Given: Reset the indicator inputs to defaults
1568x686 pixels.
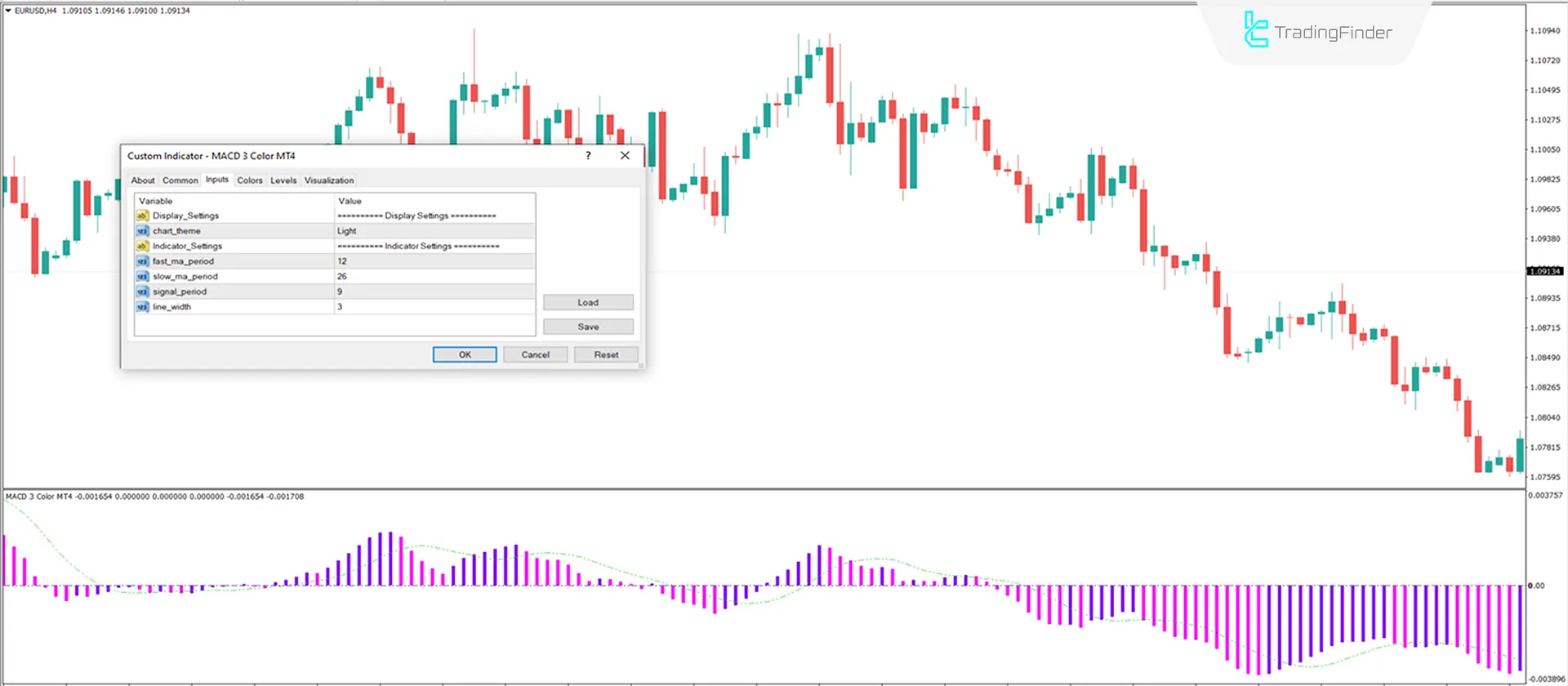Looking at the screenshot, I should tap(606, 354).
